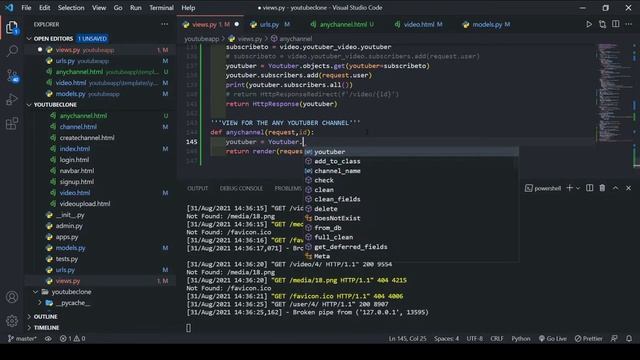Click the eye icon in status bar
Image resolution: width=640 pixels, height=360 pixels.
(x=48, y=338)
